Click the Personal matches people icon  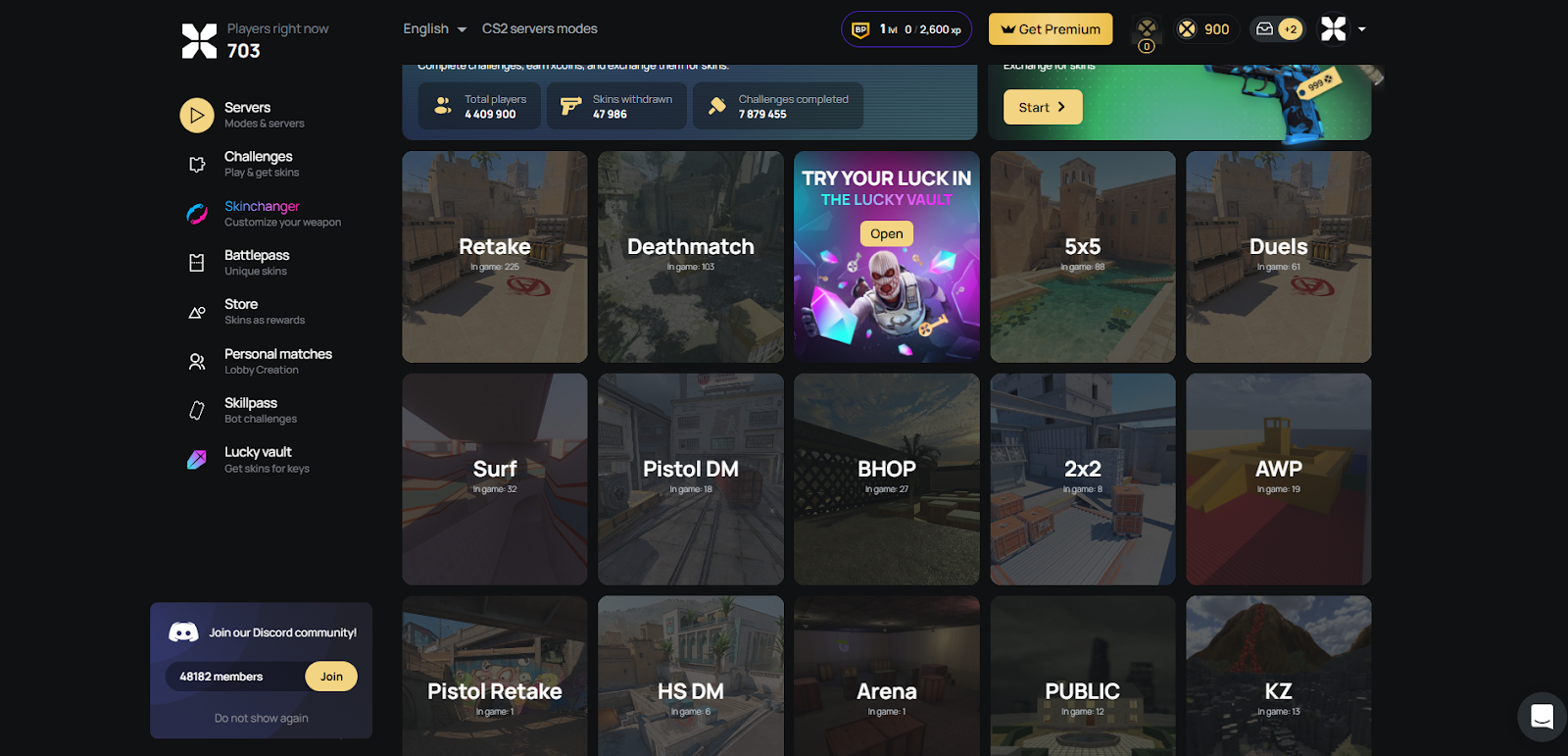tap(197, 362)
